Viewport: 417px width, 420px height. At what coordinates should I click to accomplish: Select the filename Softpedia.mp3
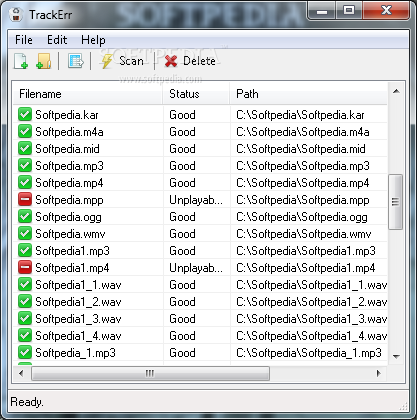(70, 166)
